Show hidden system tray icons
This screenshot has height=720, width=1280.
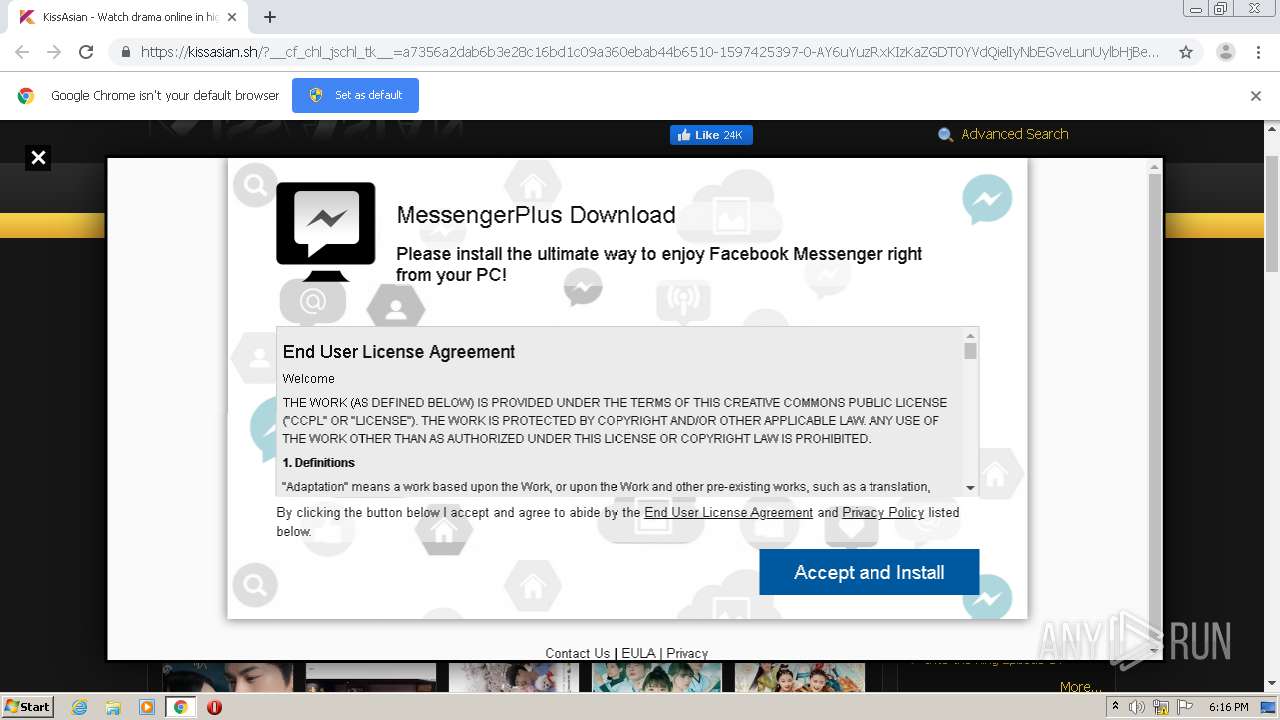click(x=1115, y=707)
